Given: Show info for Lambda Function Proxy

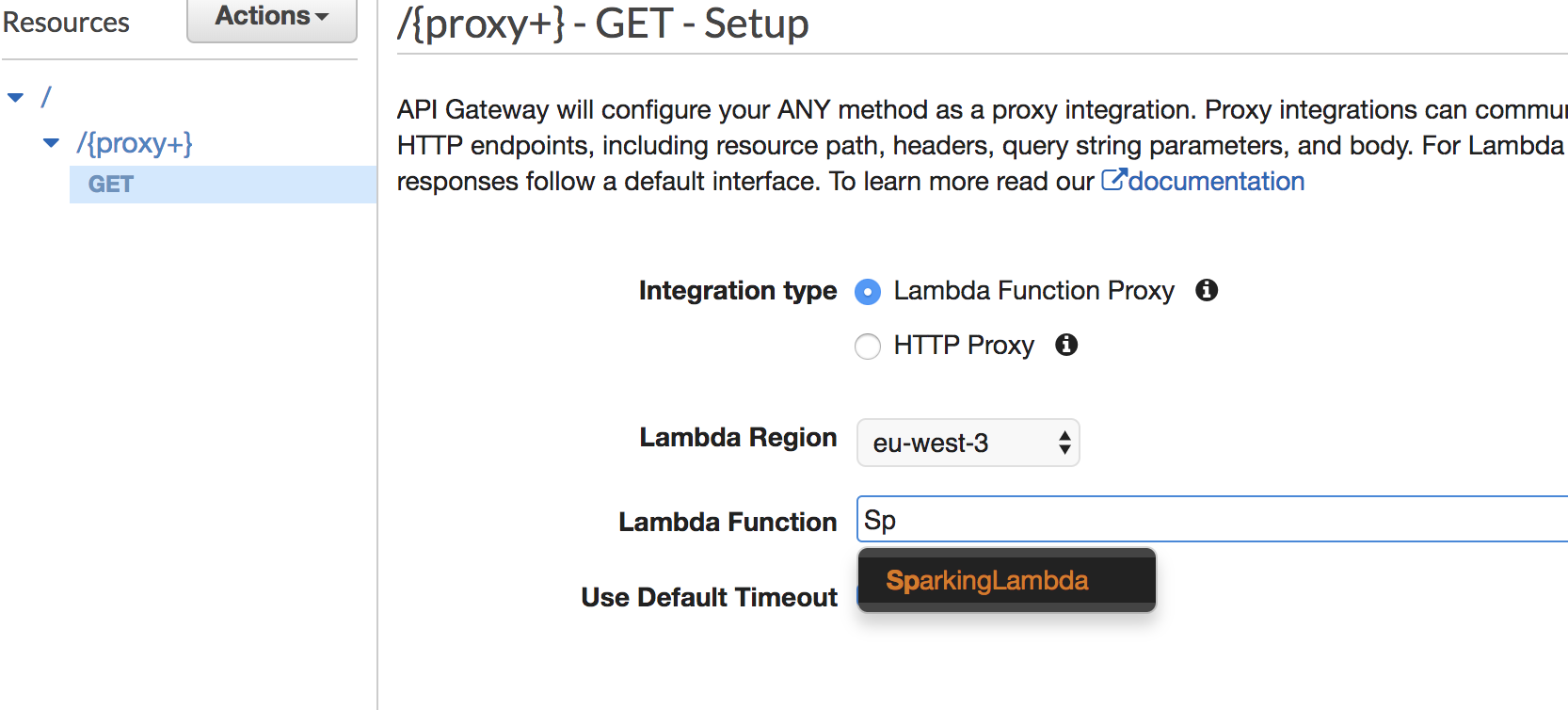Looking at the screenshot, I should pyautogui.click(x=1207, y=290).
